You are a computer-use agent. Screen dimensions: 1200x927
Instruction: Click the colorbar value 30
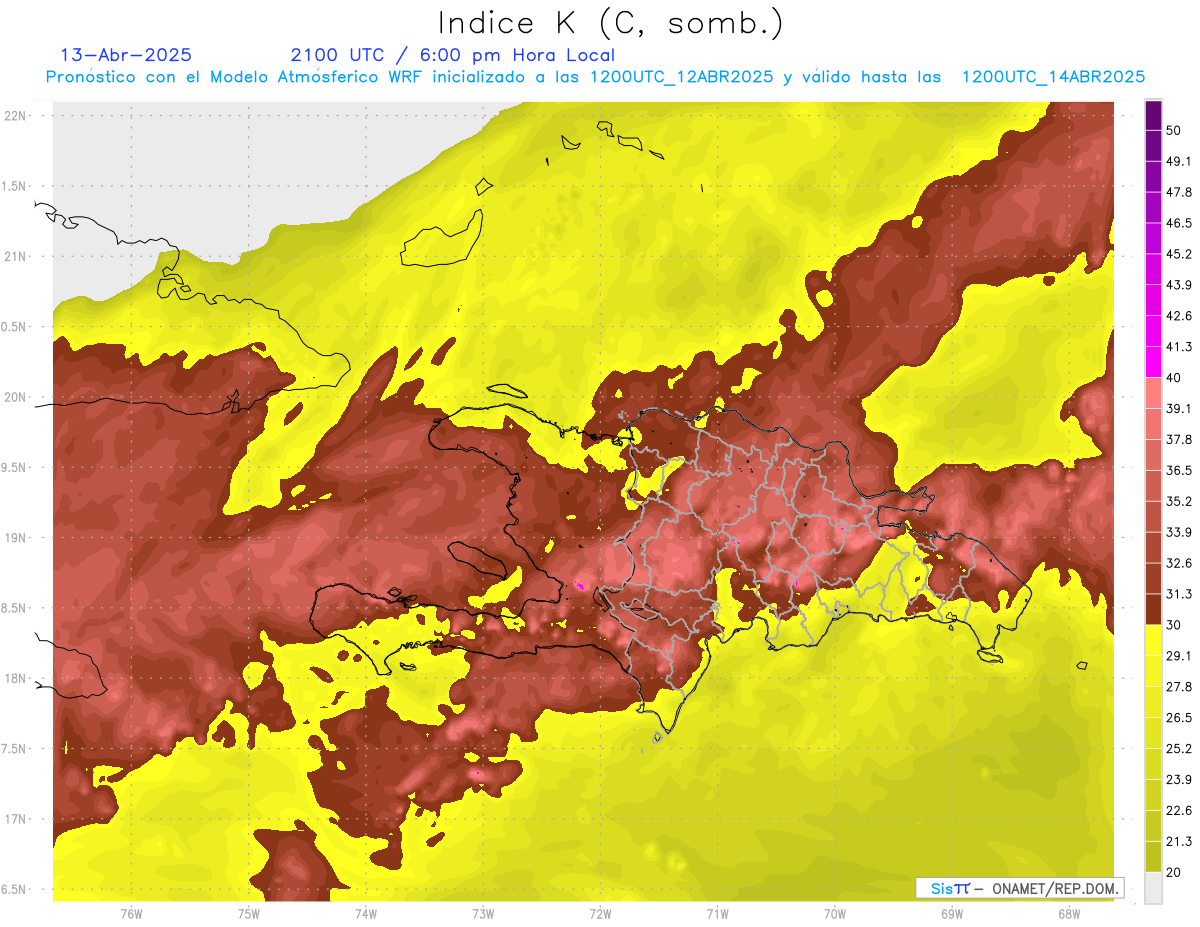[1174, 625]
